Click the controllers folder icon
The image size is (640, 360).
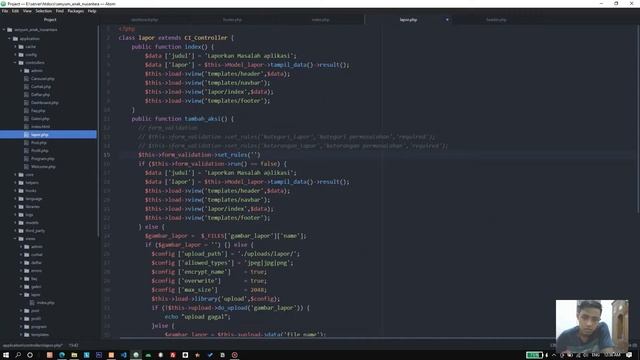(x=21, y=63)
